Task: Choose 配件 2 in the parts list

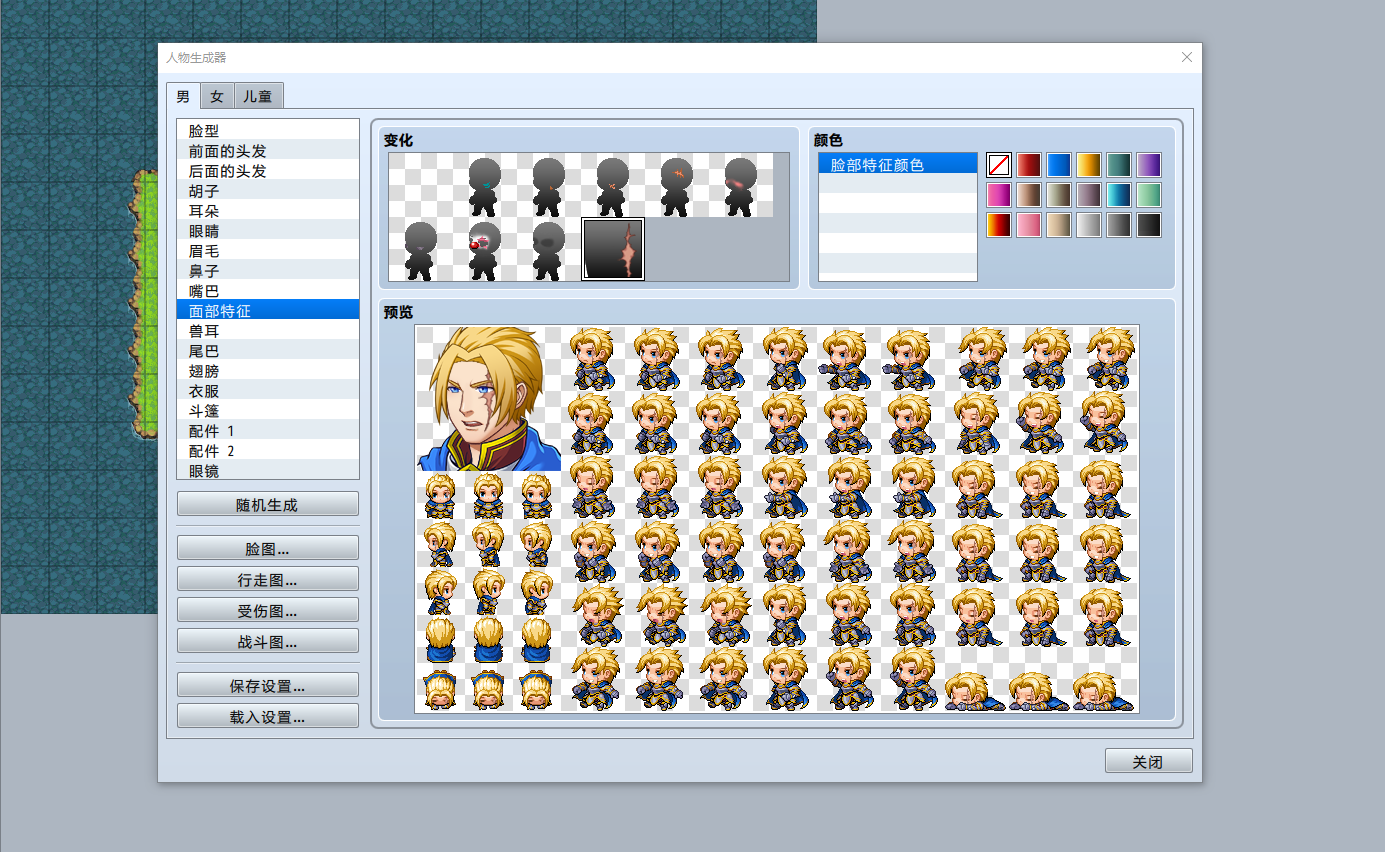Action: tap(268, 450)
